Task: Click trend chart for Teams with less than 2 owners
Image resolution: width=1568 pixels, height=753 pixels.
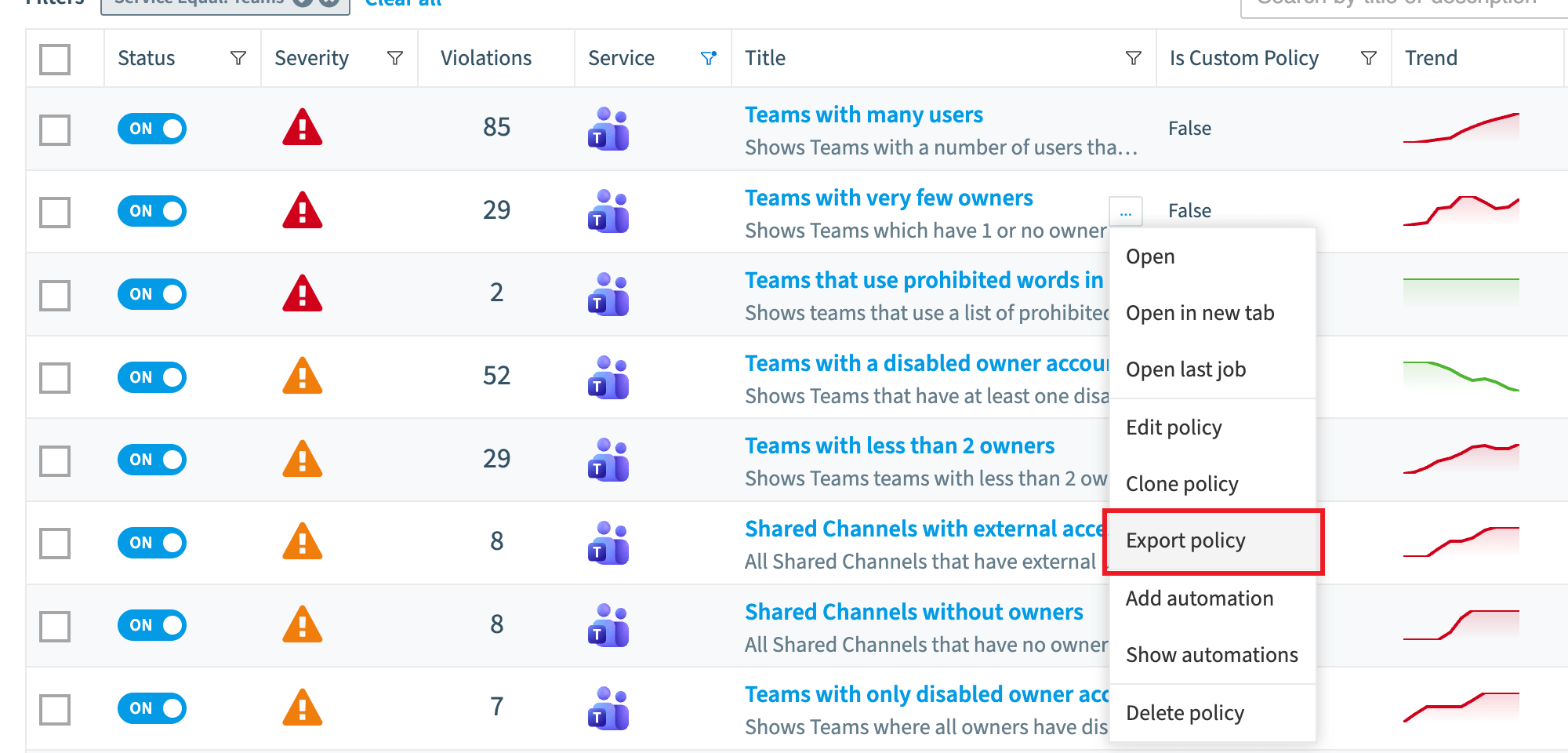Action: pyautogui.click(x=1461, y=459)
